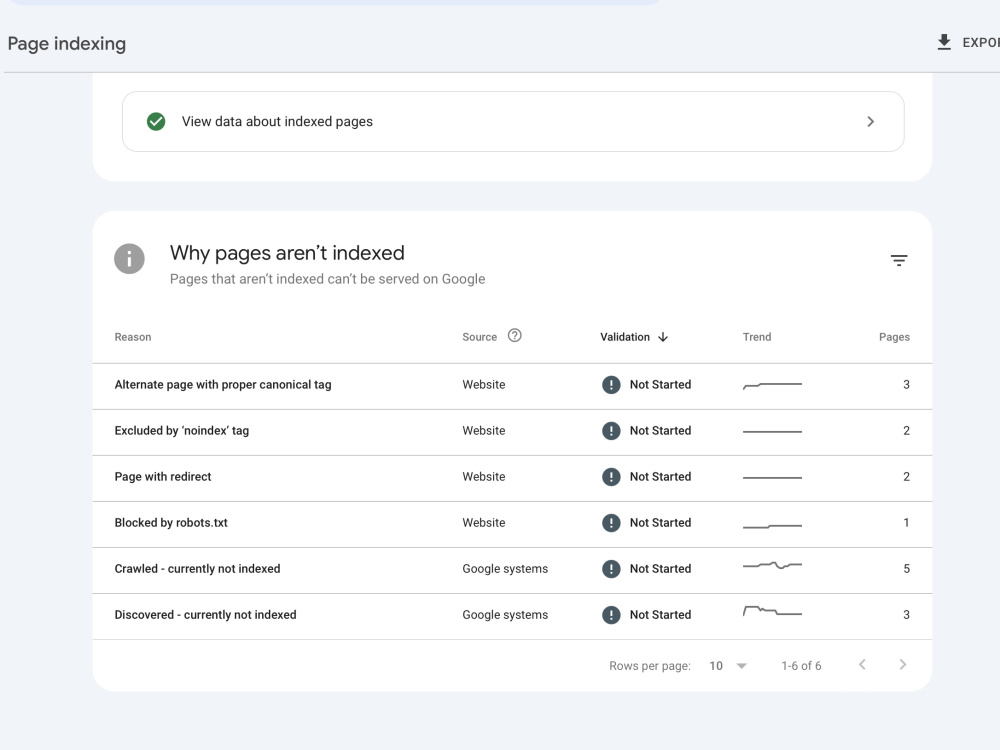Open Excluded by 'noindex' tag row
1000x750 pixels.
point(512,432)
